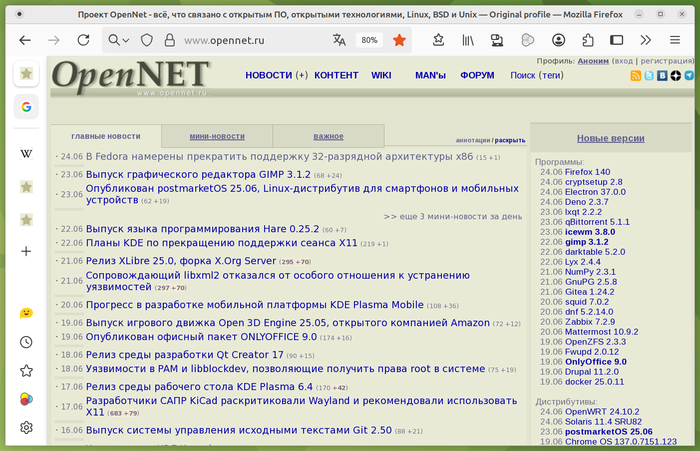Open KDE Plasma 6.4 release news
Image resolution: width=700 pixels, height=451 pixels.
[x=199, y=387]
